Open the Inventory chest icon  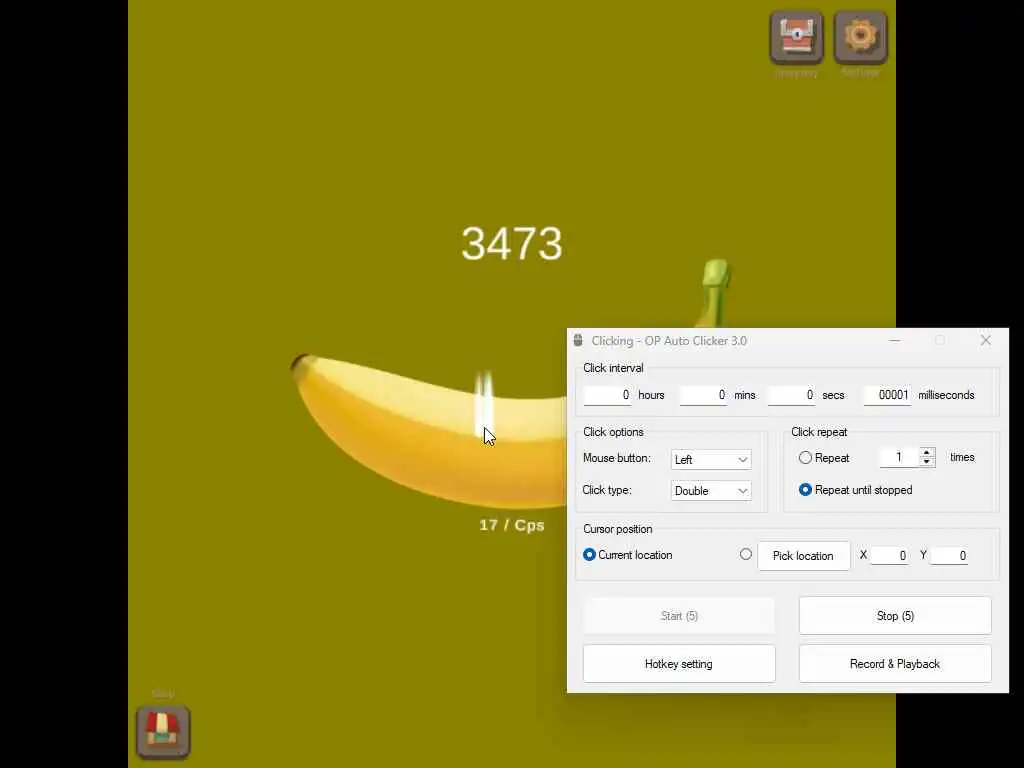point(796,37)
